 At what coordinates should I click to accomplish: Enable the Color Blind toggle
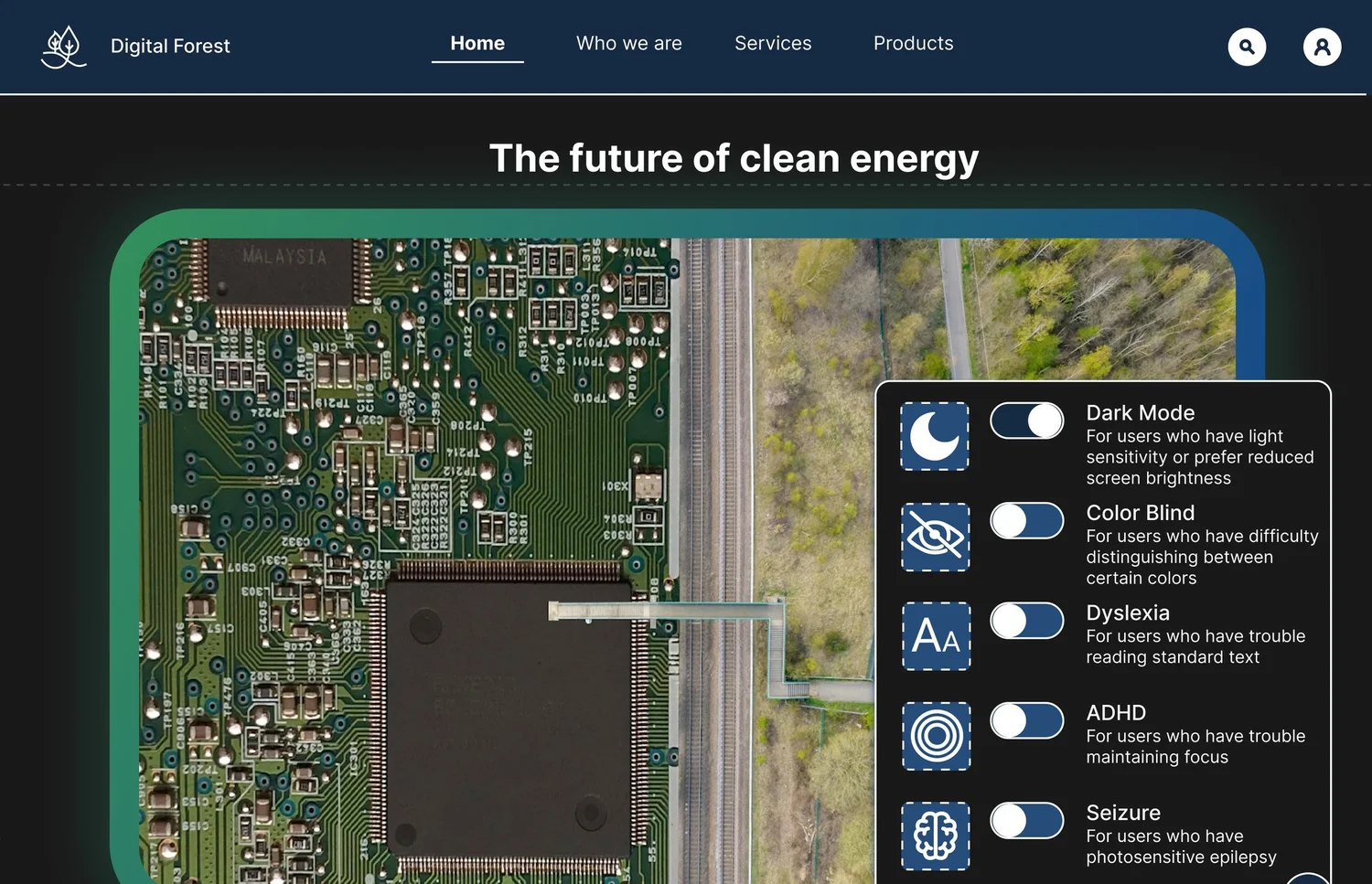[1027, 521]
